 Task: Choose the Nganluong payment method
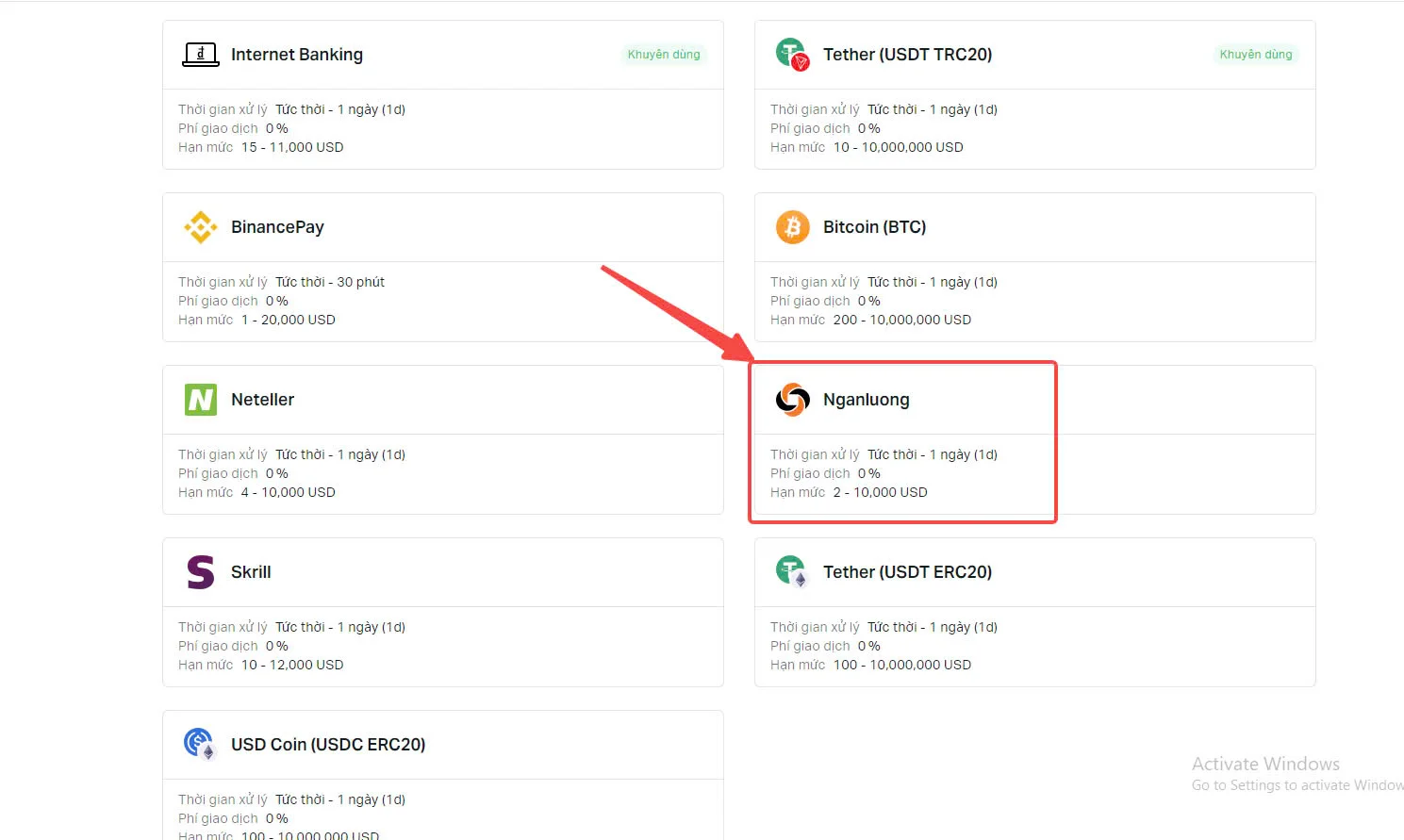pyautogui.click(x=866, y=400)
